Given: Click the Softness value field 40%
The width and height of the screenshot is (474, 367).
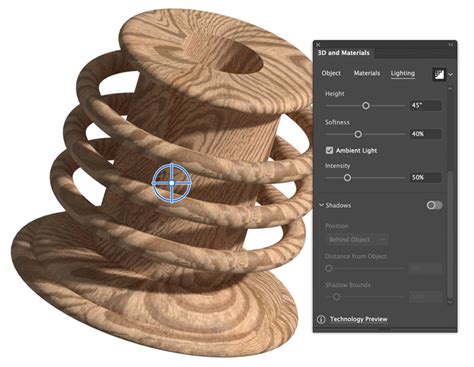Looking at the screenshot, I should click(426, 134).
